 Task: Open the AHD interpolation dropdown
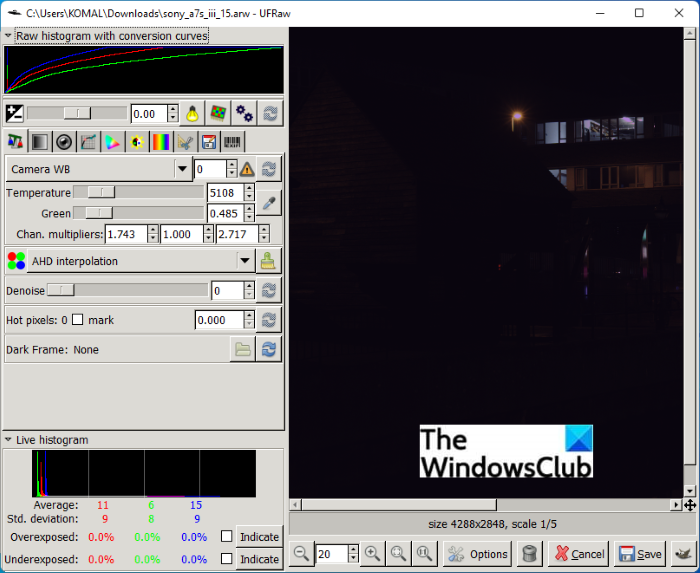click(x=141, y=261)
